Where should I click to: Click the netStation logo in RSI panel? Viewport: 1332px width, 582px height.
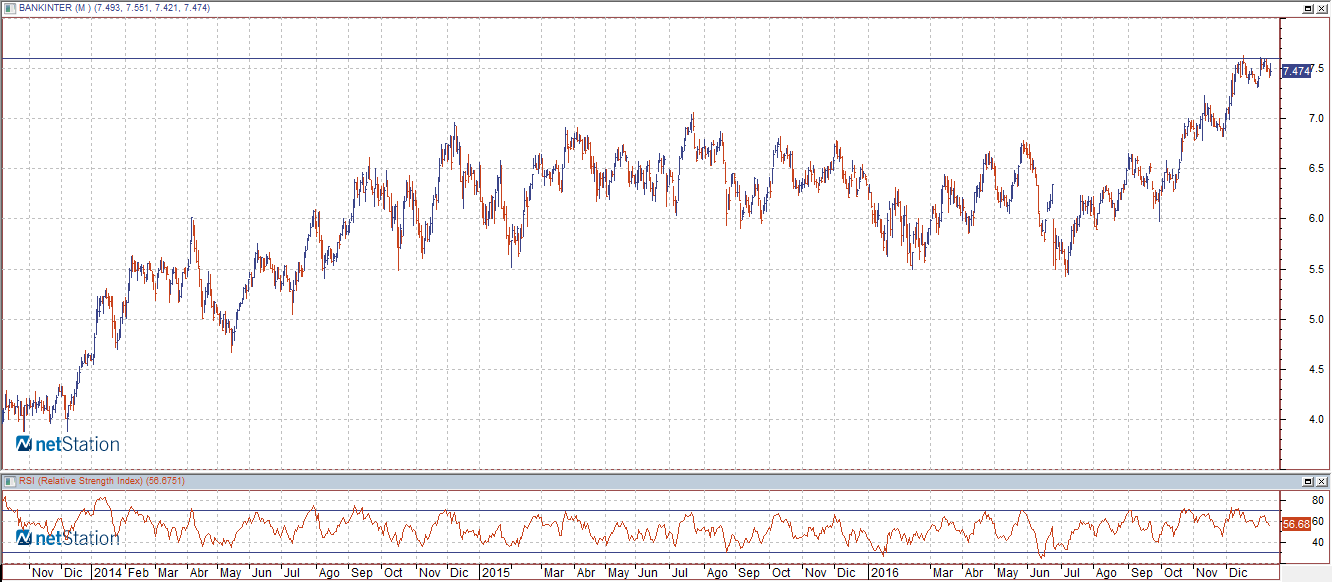[x=68, y=538]
